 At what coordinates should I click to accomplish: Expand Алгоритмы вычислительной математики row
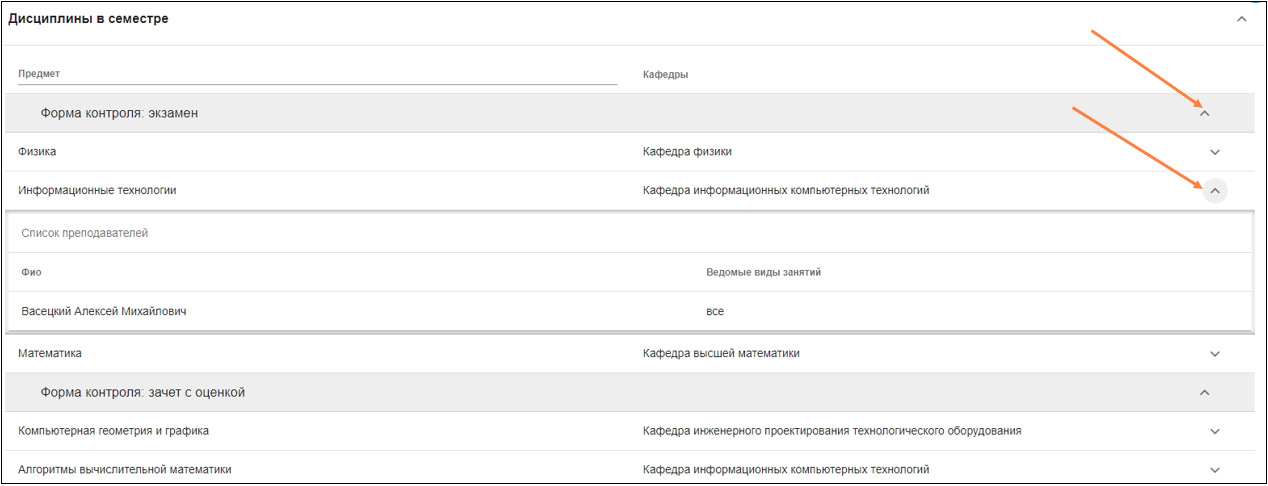click(1215, 470)
